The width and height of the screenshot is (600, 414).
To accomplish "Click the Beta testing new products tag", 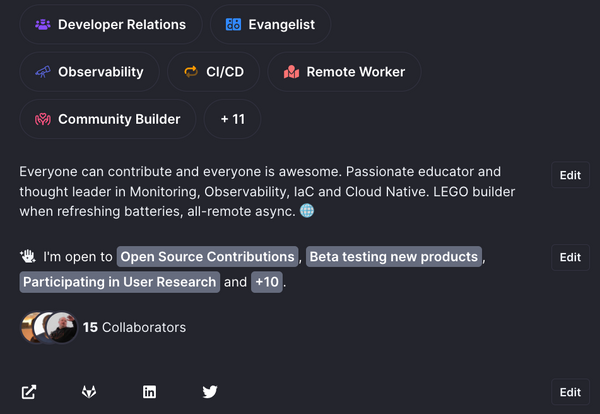I will [394, 256].
